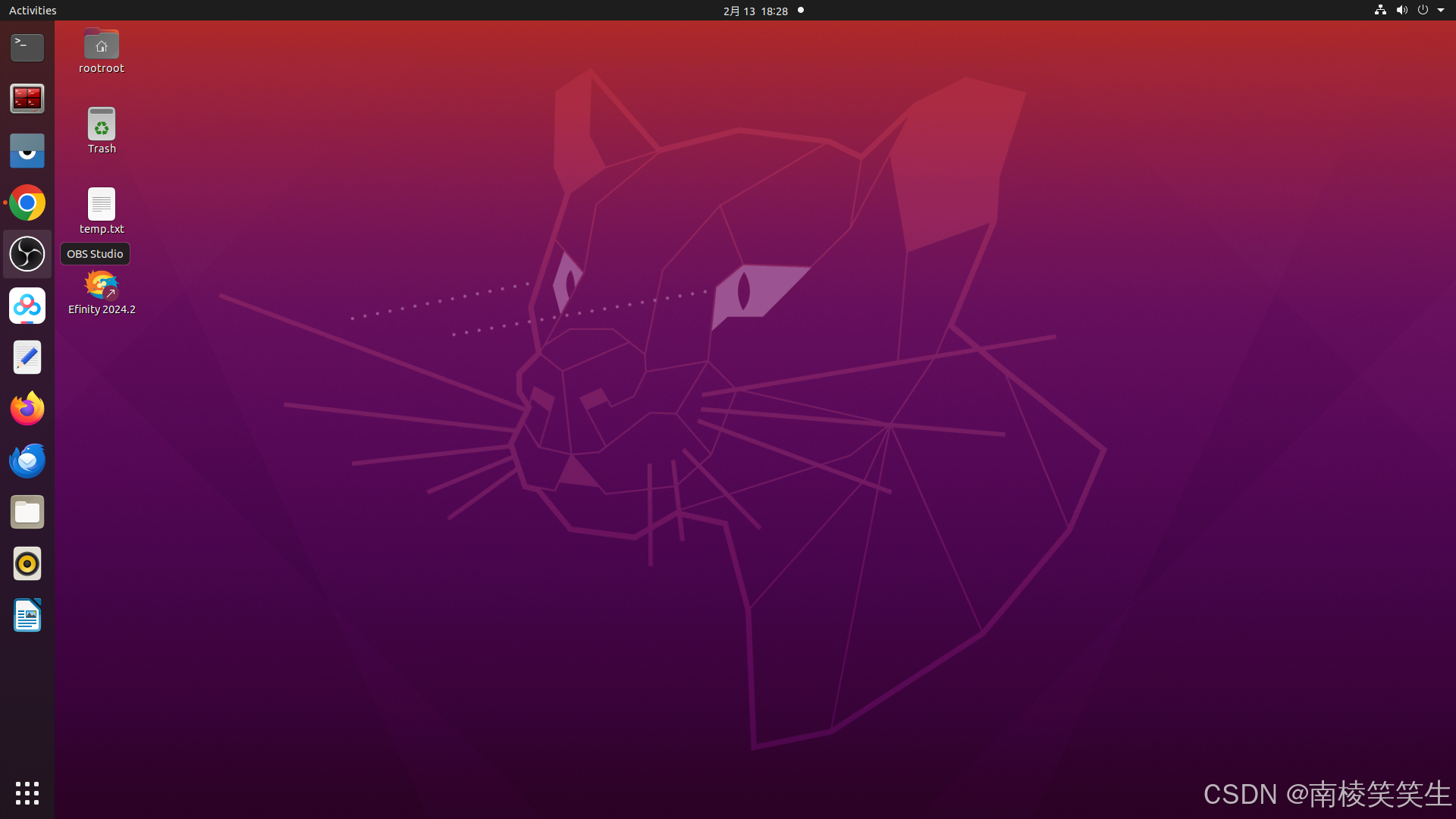The width and height of the screenshot is (1456, 819).
Task: Open Thunderbird mail client
Action: coord(27,460)
